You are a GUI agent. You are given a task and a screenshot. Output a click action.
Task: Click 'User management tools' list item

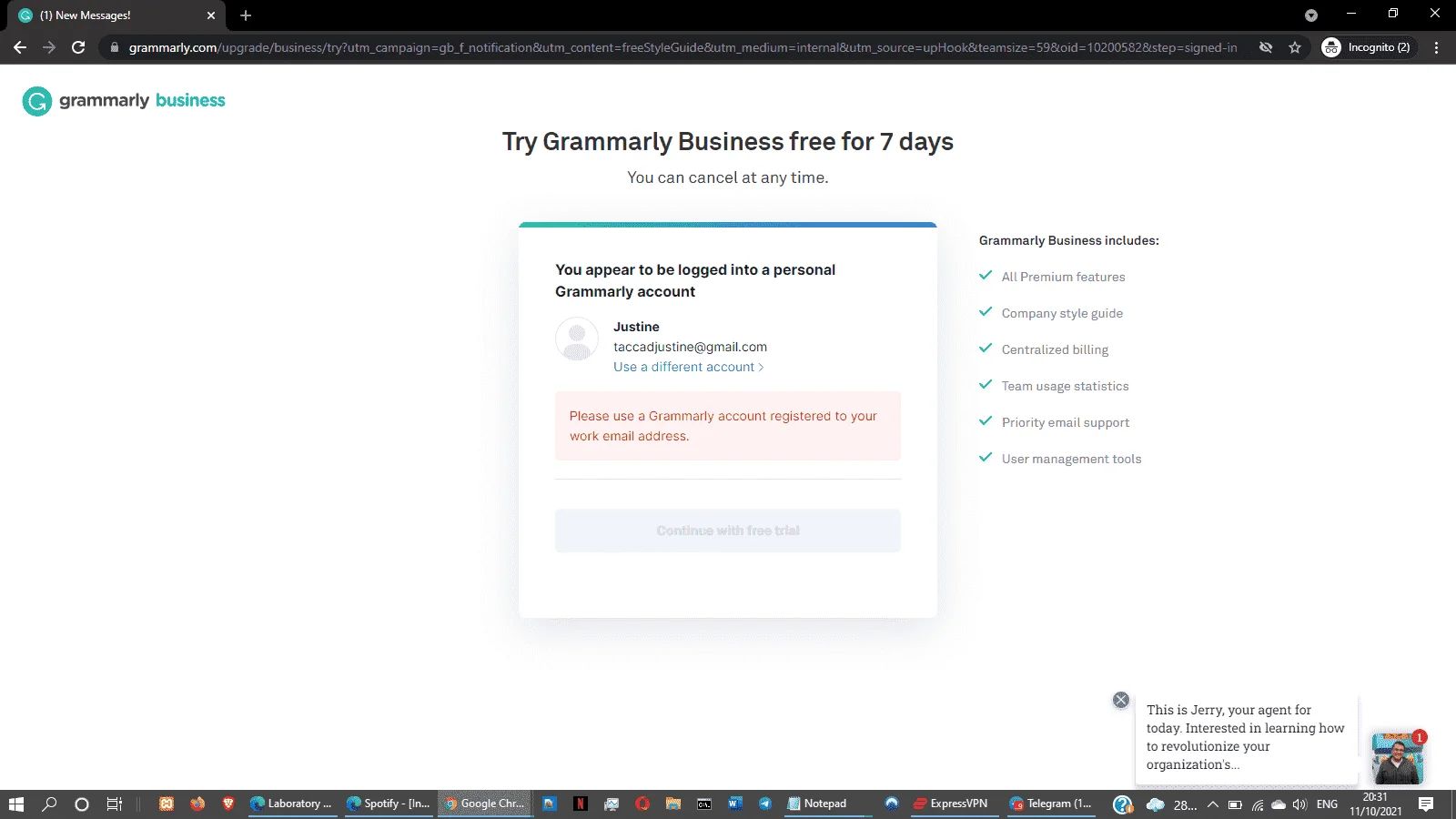tap(1071, 459)
